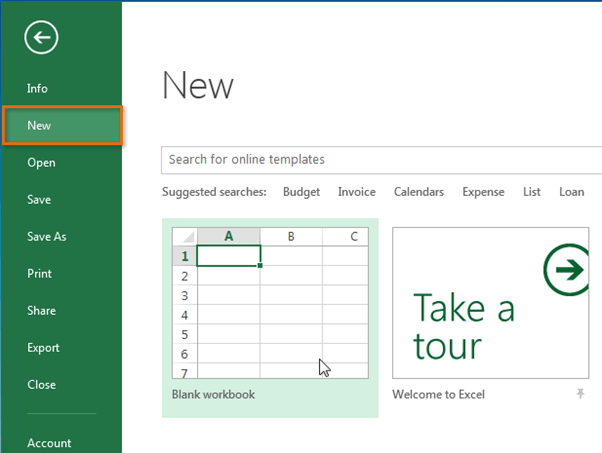
Task: Click the Invoice suggested search
Action: coord(357,192)
